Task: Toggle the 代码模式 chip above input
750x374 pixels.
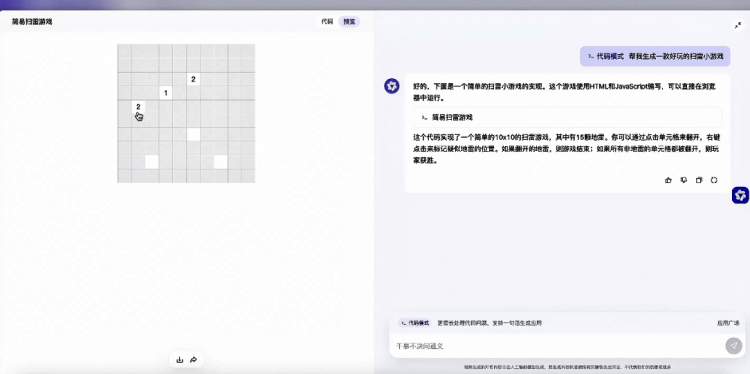Action: tap(415, 323)
